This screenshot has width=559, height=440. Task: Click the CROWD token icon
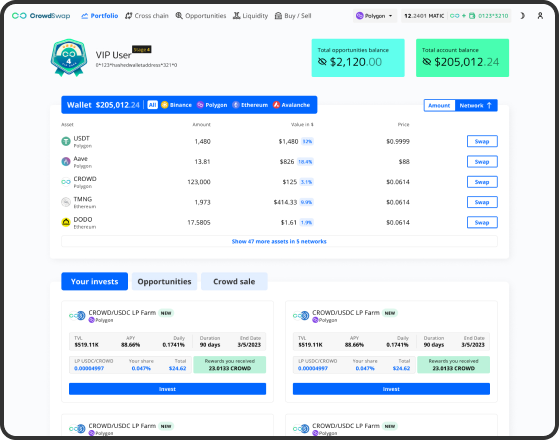(x=66, y=182)
